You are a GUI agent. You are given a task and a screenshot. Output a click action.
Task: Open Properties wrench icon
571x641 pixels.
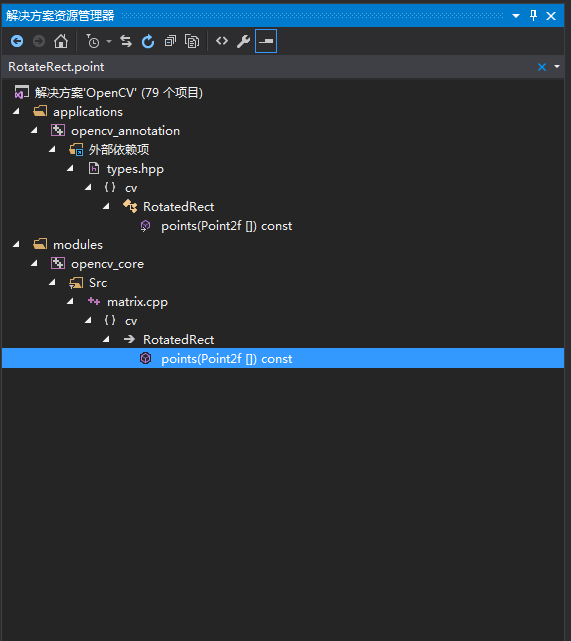click(244, 41)
